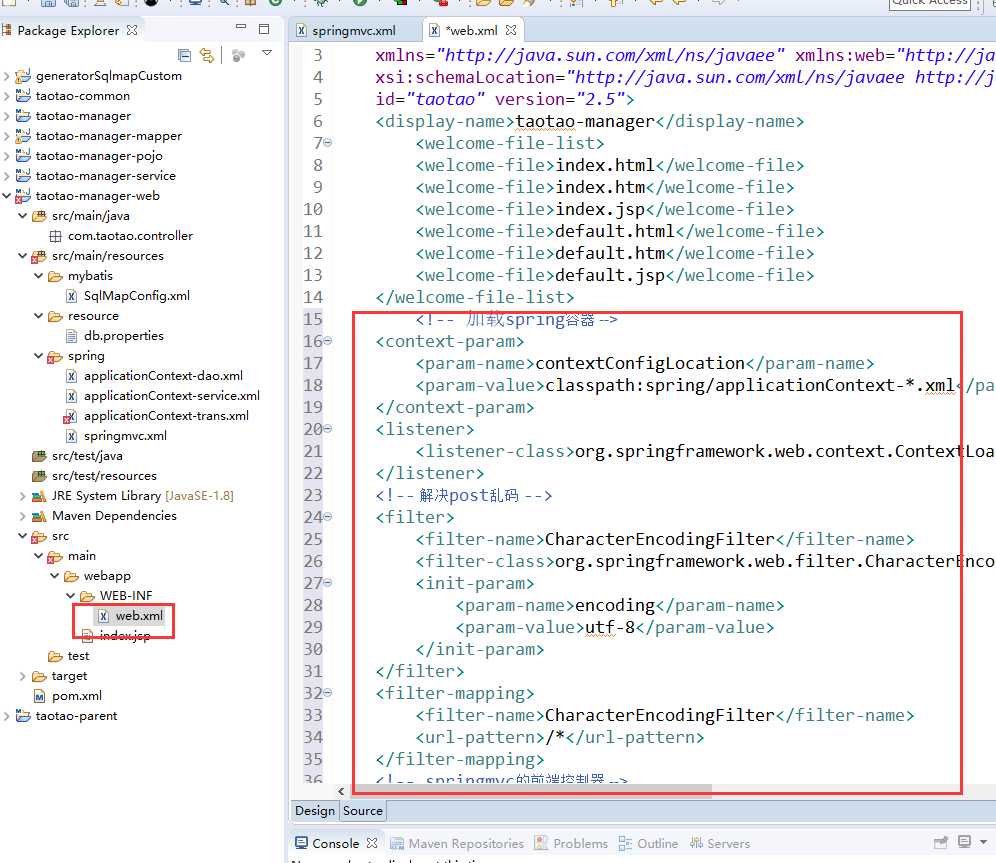The height and width of the screenshot is (863, 996).
Task: Close the Package Explorer view tab
Action: pos(132,30)
